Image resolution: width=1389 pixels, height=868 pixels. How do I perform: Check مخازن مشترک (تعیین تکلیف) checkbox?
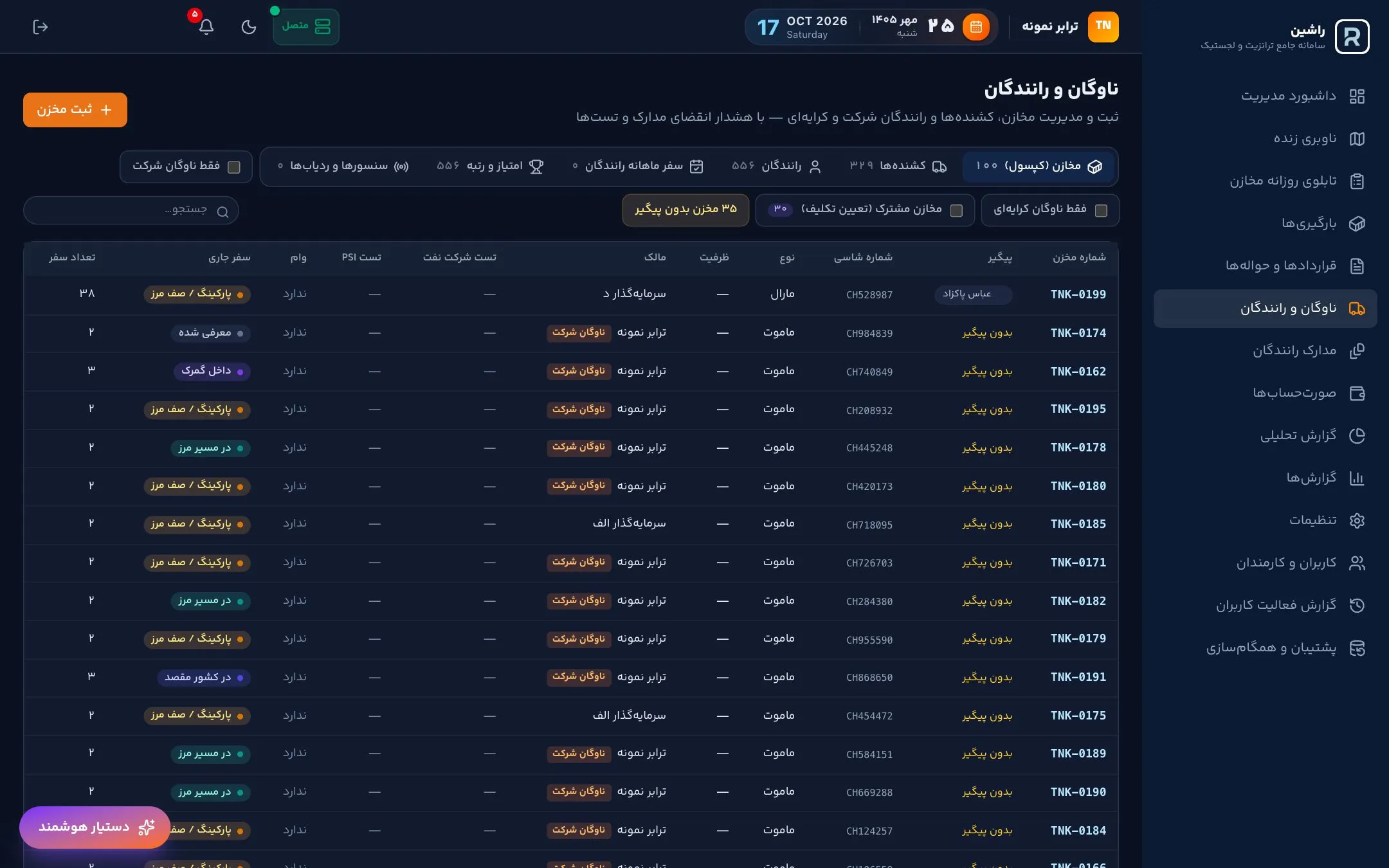(956, 210)
